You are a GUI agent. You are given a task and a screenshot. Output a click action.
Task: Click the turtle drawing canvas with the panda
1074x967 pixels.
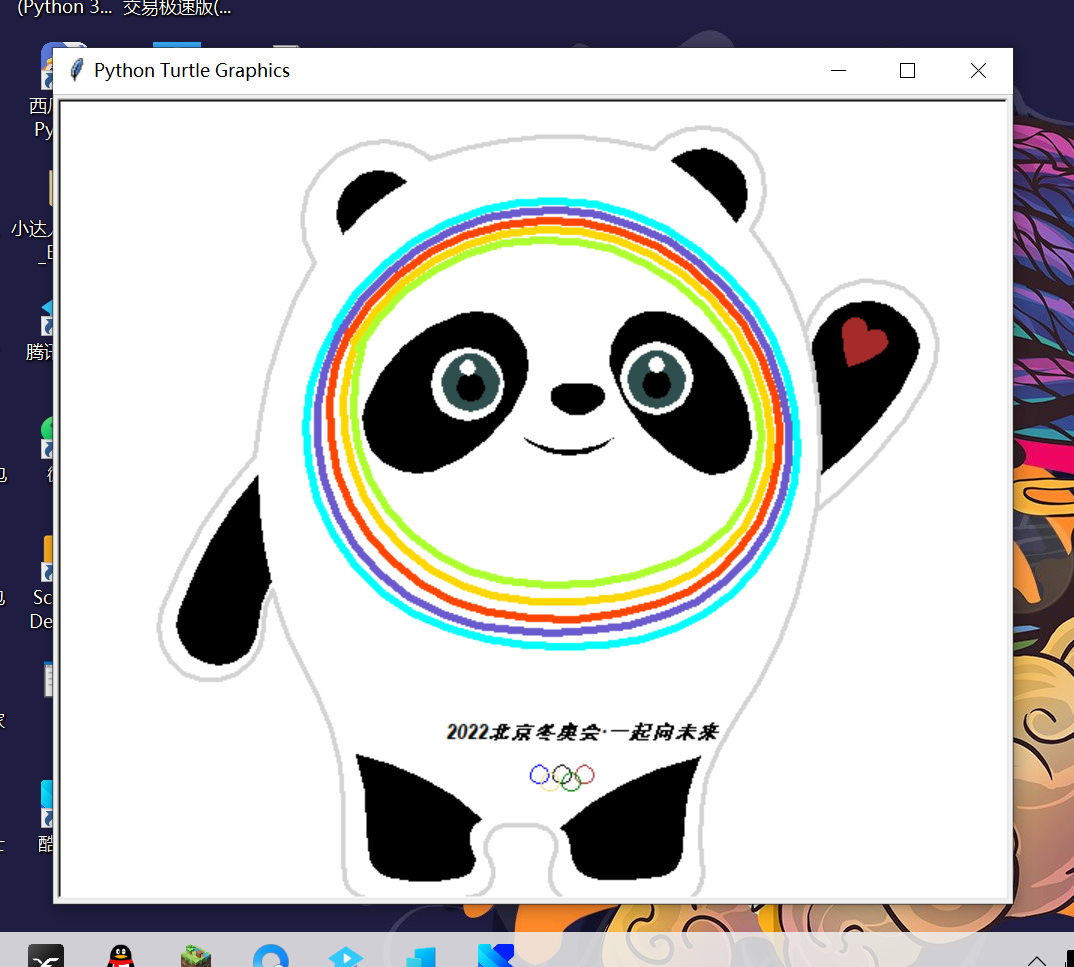533,499
